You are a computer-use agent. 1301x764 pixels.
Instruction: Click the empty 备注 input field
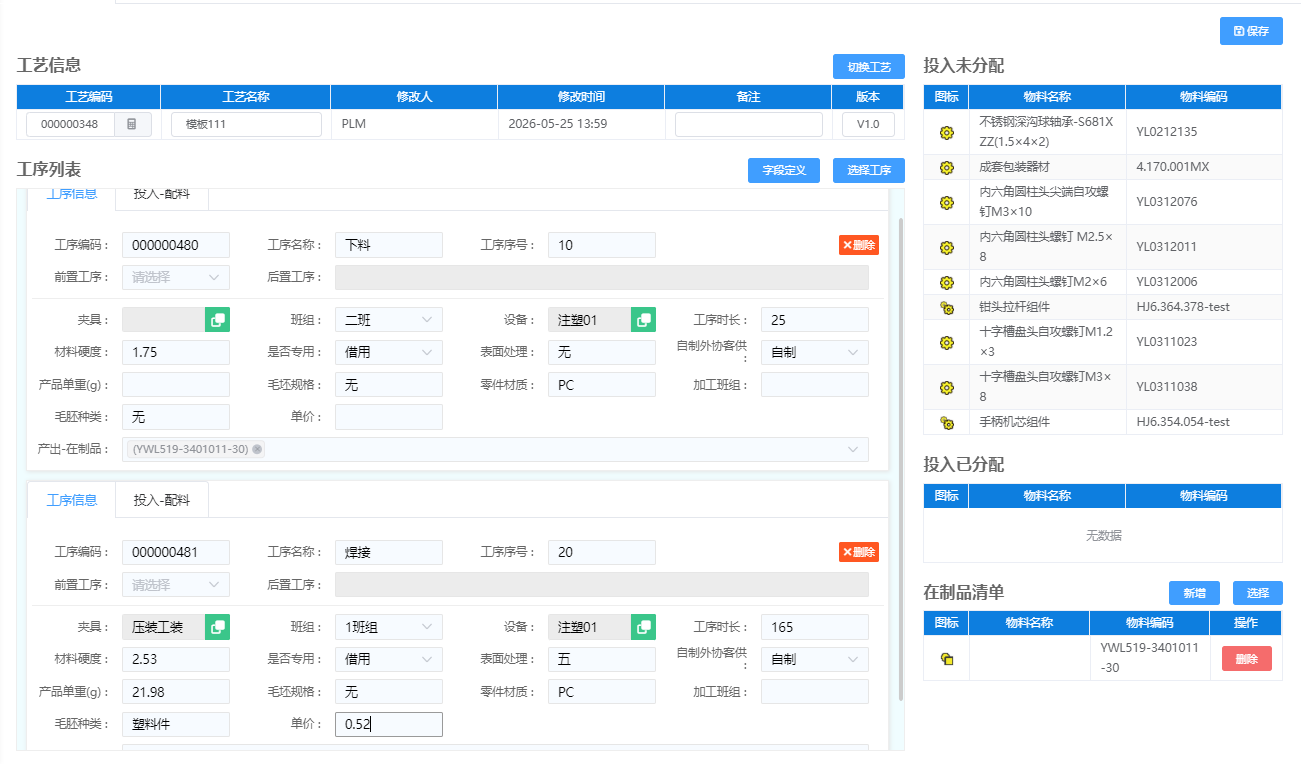coord(749,124)
